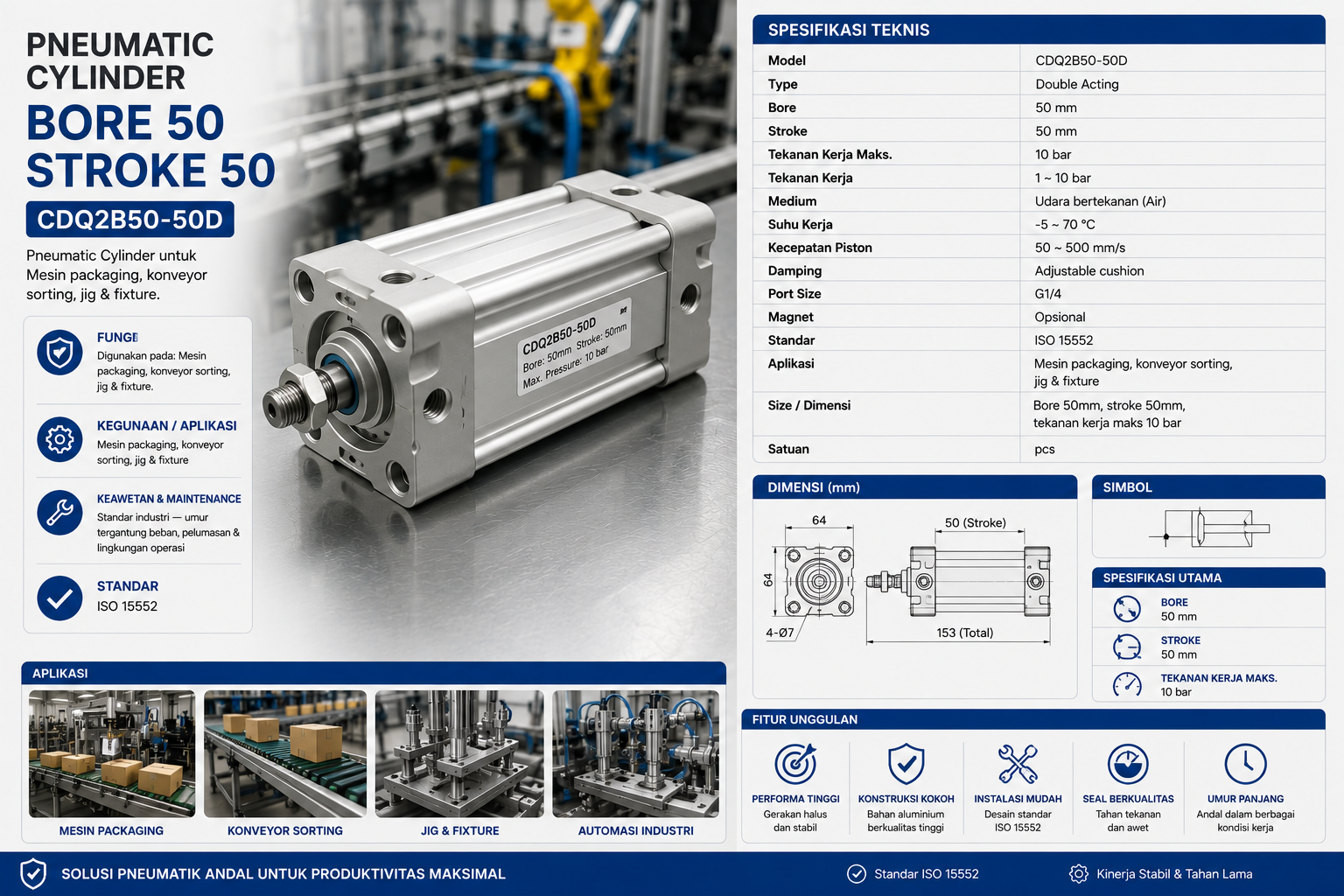This screenshot has width=1344, height=896.
Task: Click the Model value CDQ2B50-50D in table
Action: pyautogui.click(x=1081, y=60)
